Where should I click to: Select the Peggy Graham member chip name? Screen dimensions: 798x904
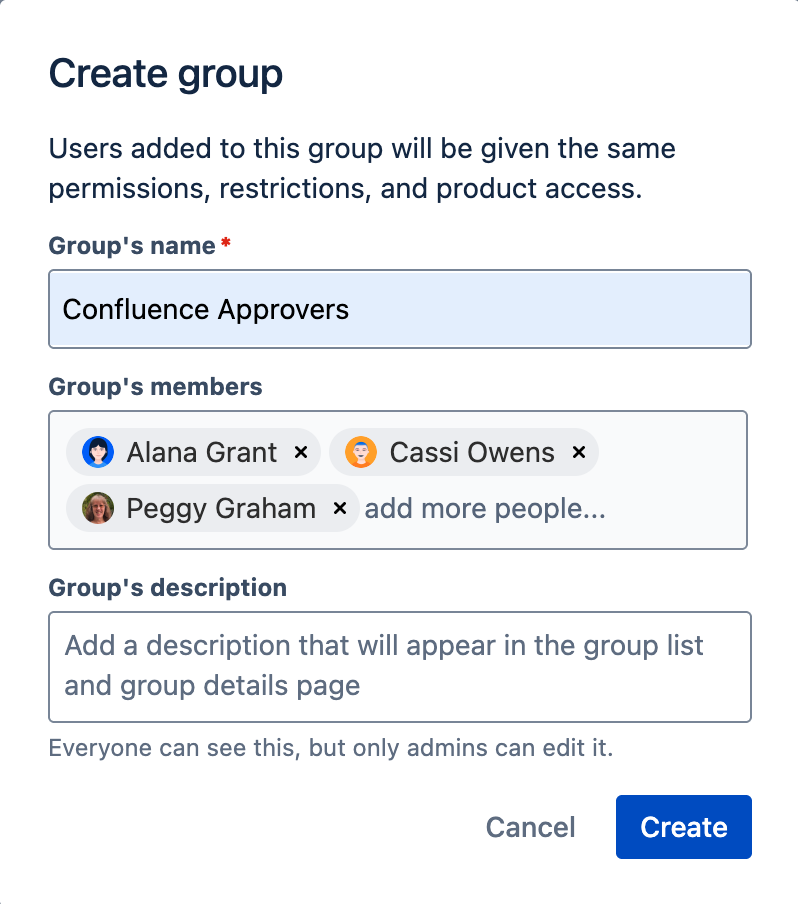pyautogui.click(x=221, y=508)
